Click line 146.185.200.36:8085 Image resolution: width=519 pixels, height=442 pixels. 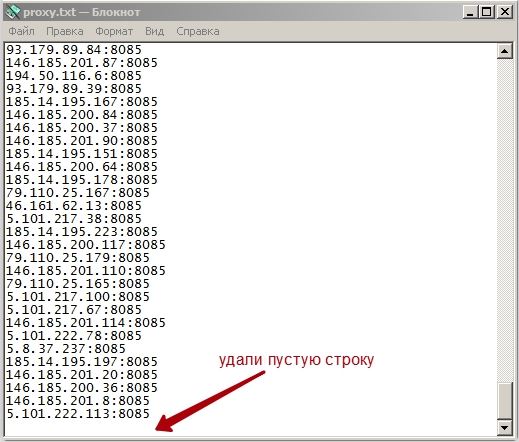pyautogui.click(x=82, y=388)
